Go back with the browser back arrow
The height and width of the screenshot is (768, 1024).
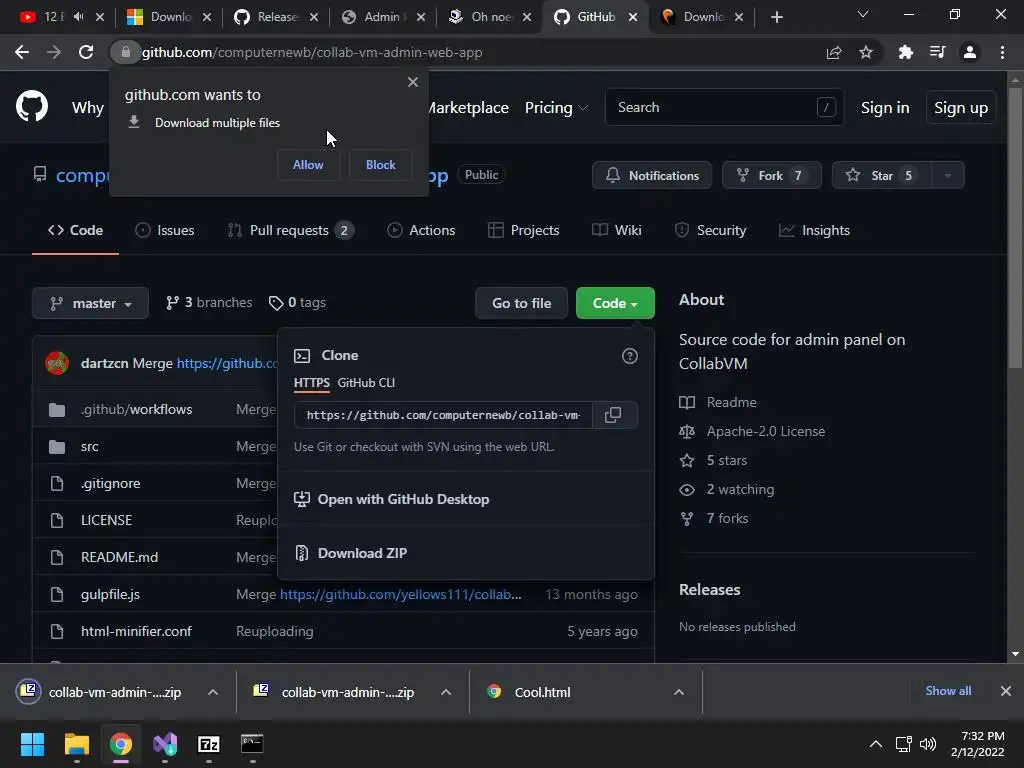[22, 52]
